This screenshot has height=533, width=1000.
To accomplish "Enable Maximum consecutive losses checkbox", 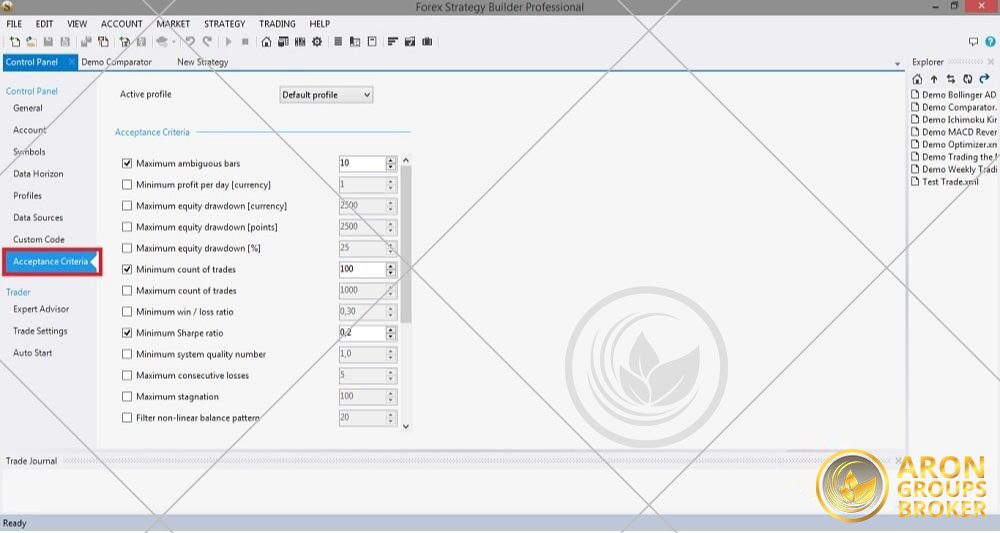I will [x=127, y=376].
